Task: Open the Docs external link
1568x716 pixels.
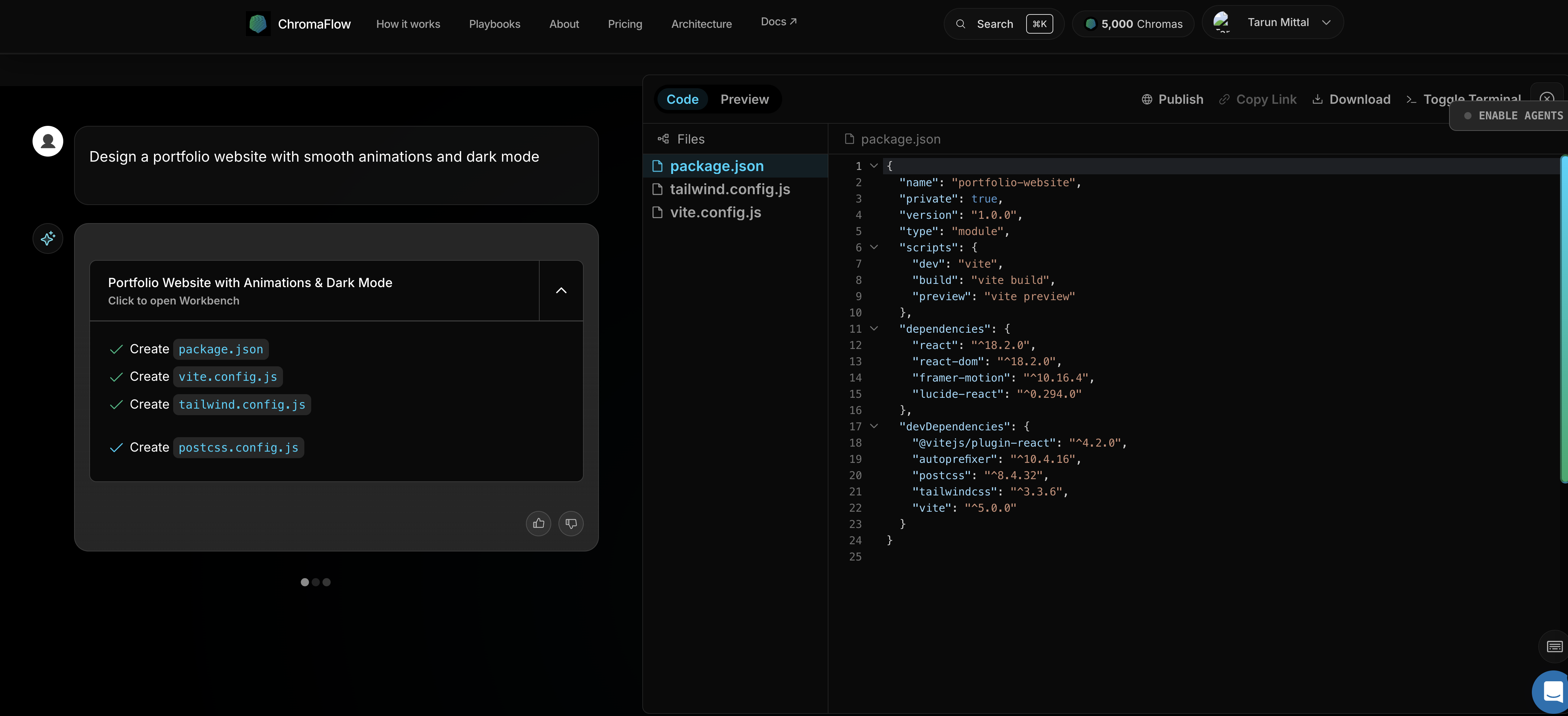Action: coord(778,21)
